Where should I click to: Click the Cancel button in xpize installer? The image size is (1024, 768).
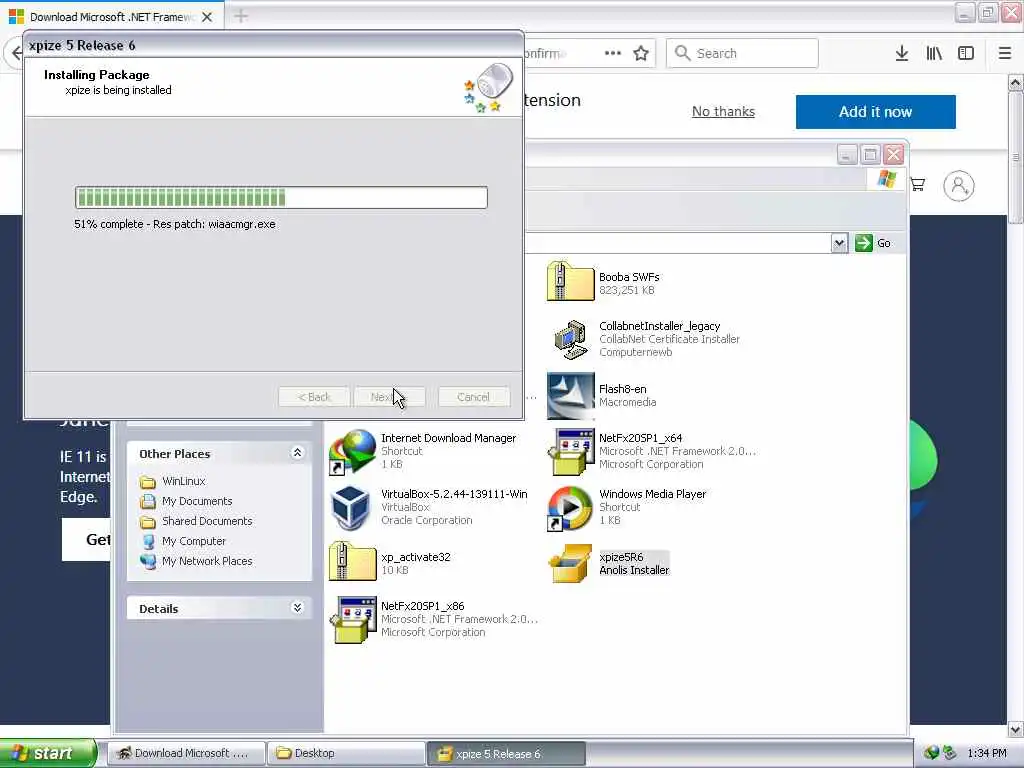[x=473, y=397]
